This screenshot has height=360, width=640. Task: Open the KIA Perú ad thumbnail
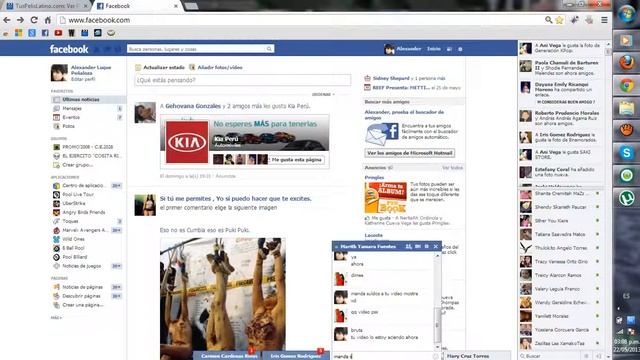[x=187, y=142]
